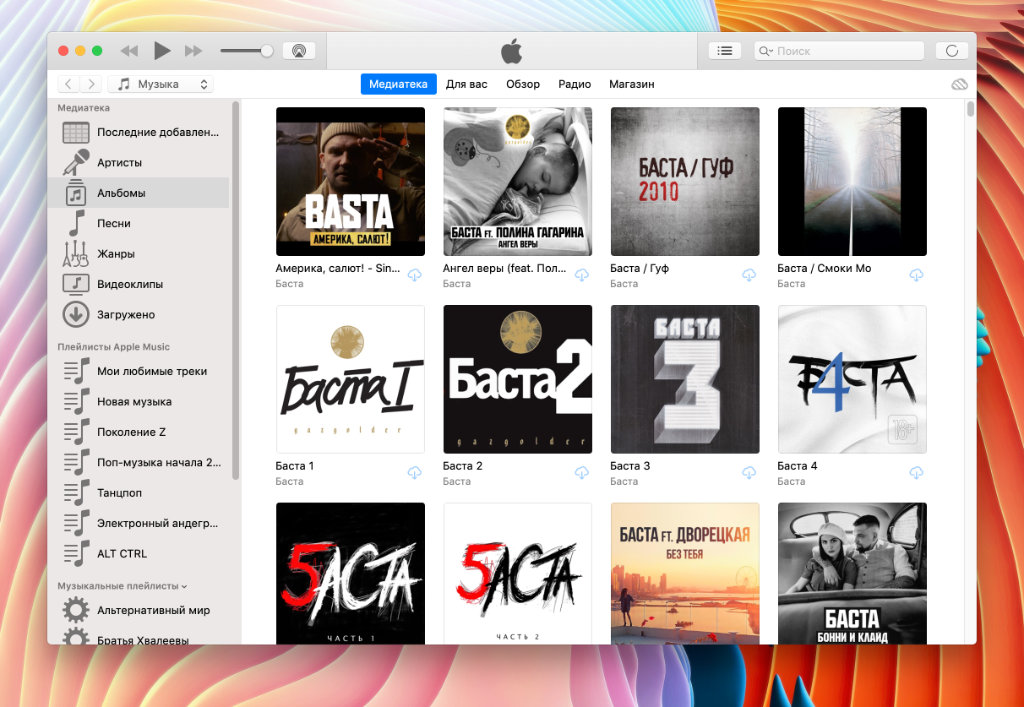1024x707 pixels.
Task: Open Поп-музыка начала 2... playlist
Action: 138,463
